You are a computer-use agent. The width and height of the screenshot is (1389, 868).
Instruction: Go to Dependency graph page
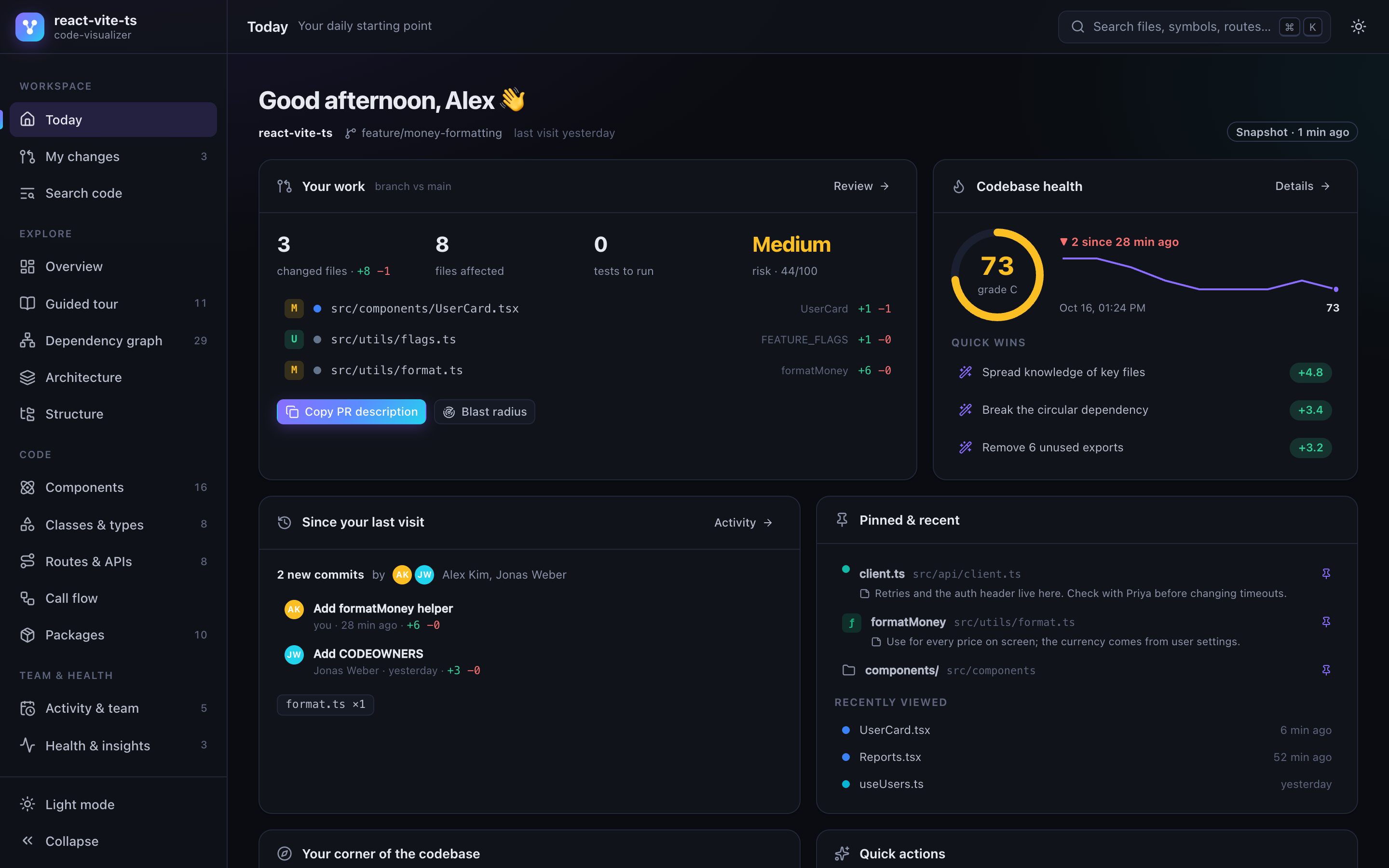pos(113,340)
